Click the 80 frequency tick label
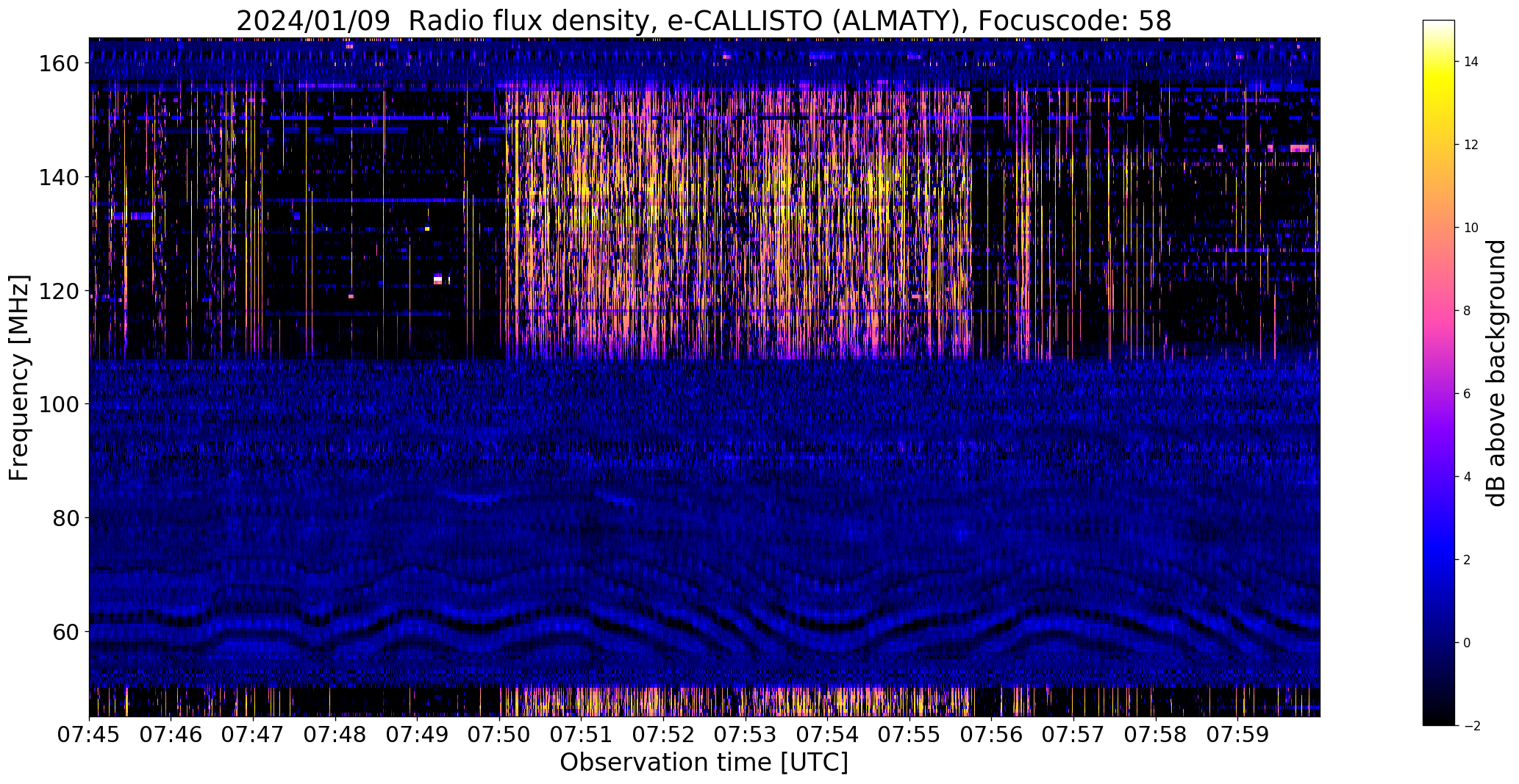The width and height of the screenshot is (1519, 784). pyautogui.click(x=65, y=518)
